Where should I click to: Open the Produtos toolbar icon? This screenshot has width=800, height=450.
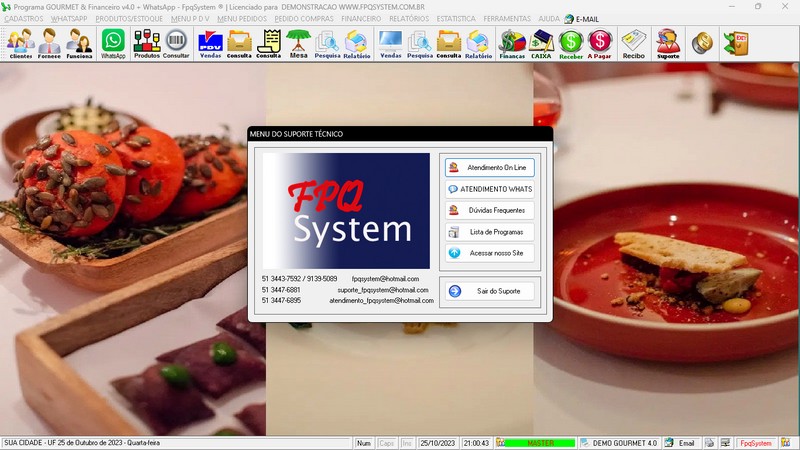coord(147,43)
